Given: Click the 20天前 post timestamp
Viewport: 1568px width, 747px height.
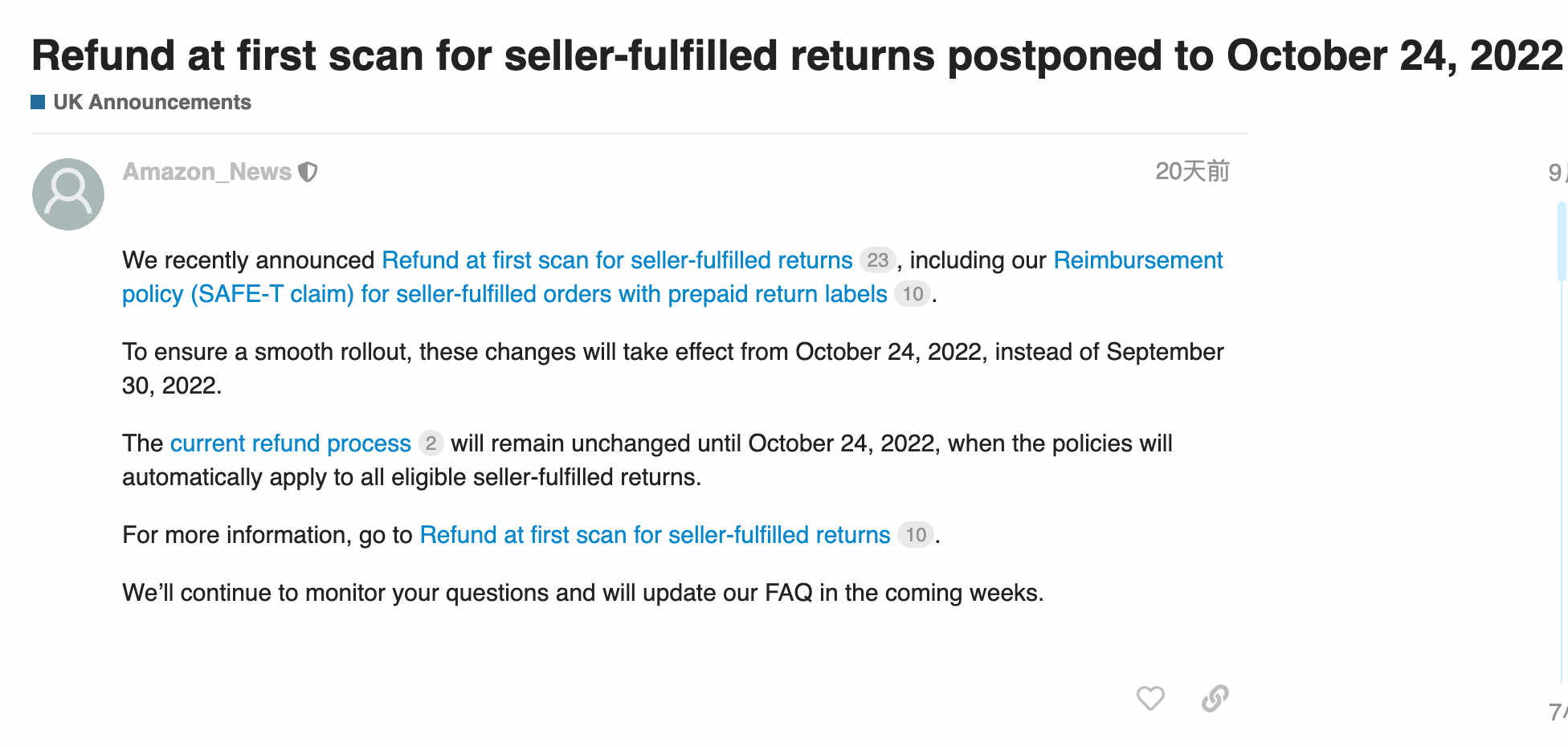Looking at the screenshot, I should coord(1192,171).
